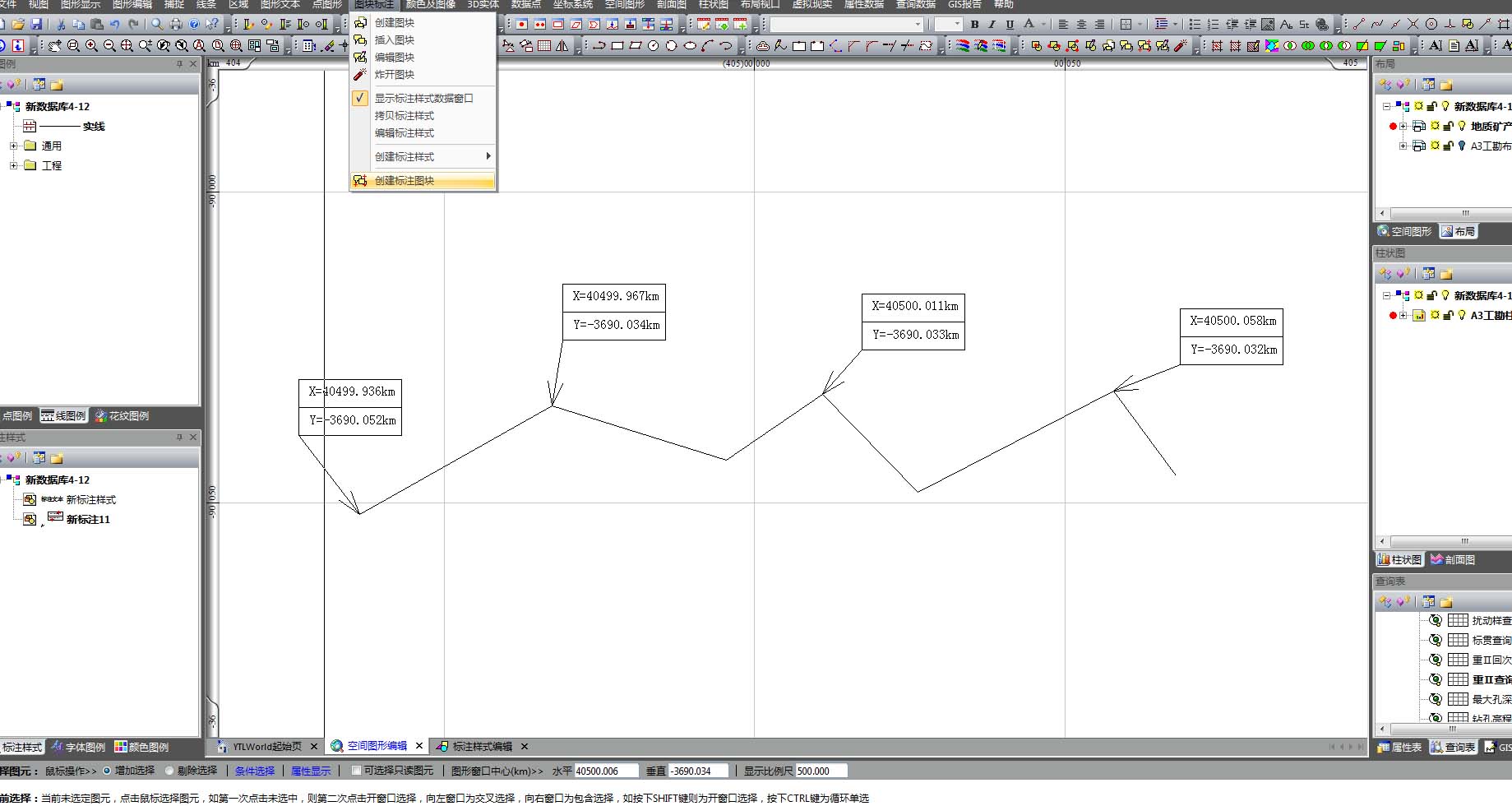Choose the 创建标注图块 menu entry
1512x806 pixels.
point(423,181)
